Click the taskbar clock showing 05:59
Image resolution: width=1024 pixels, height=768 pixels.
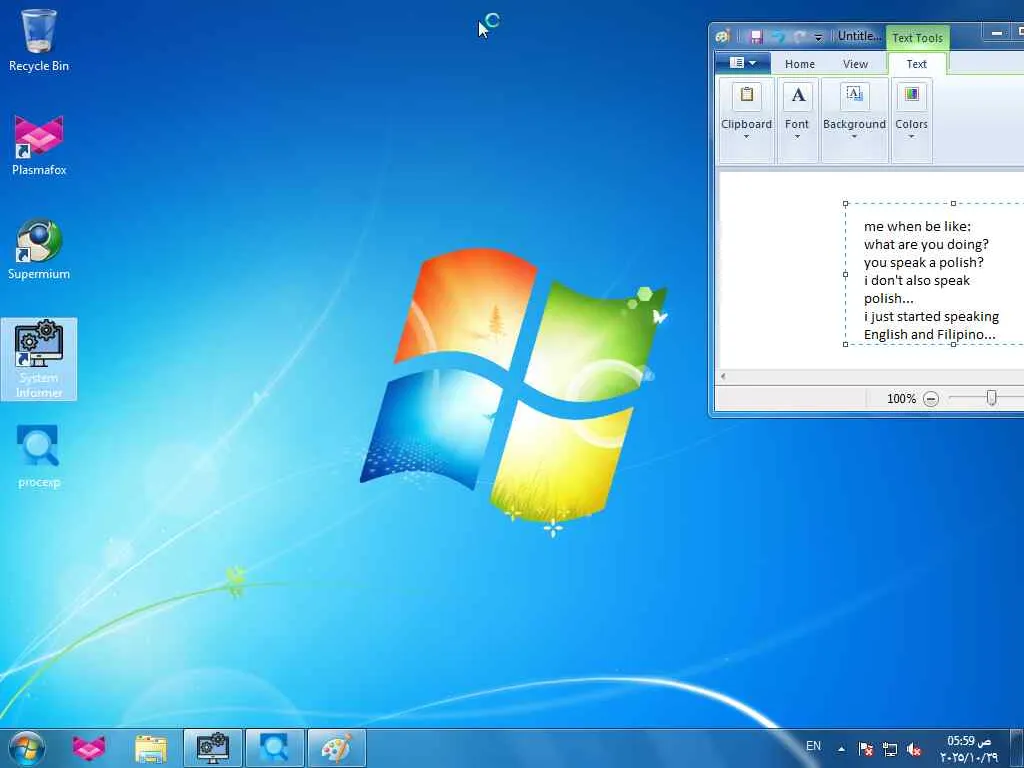968,749
